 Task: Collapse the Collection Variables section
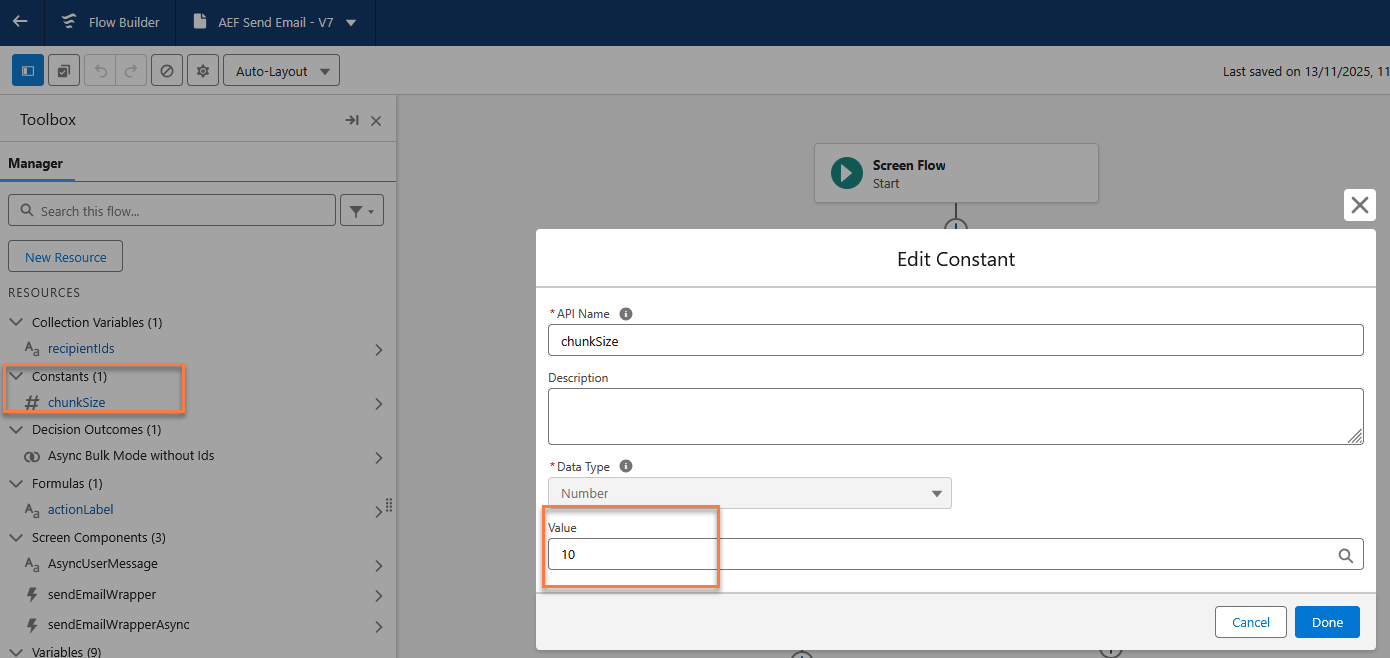16,322
